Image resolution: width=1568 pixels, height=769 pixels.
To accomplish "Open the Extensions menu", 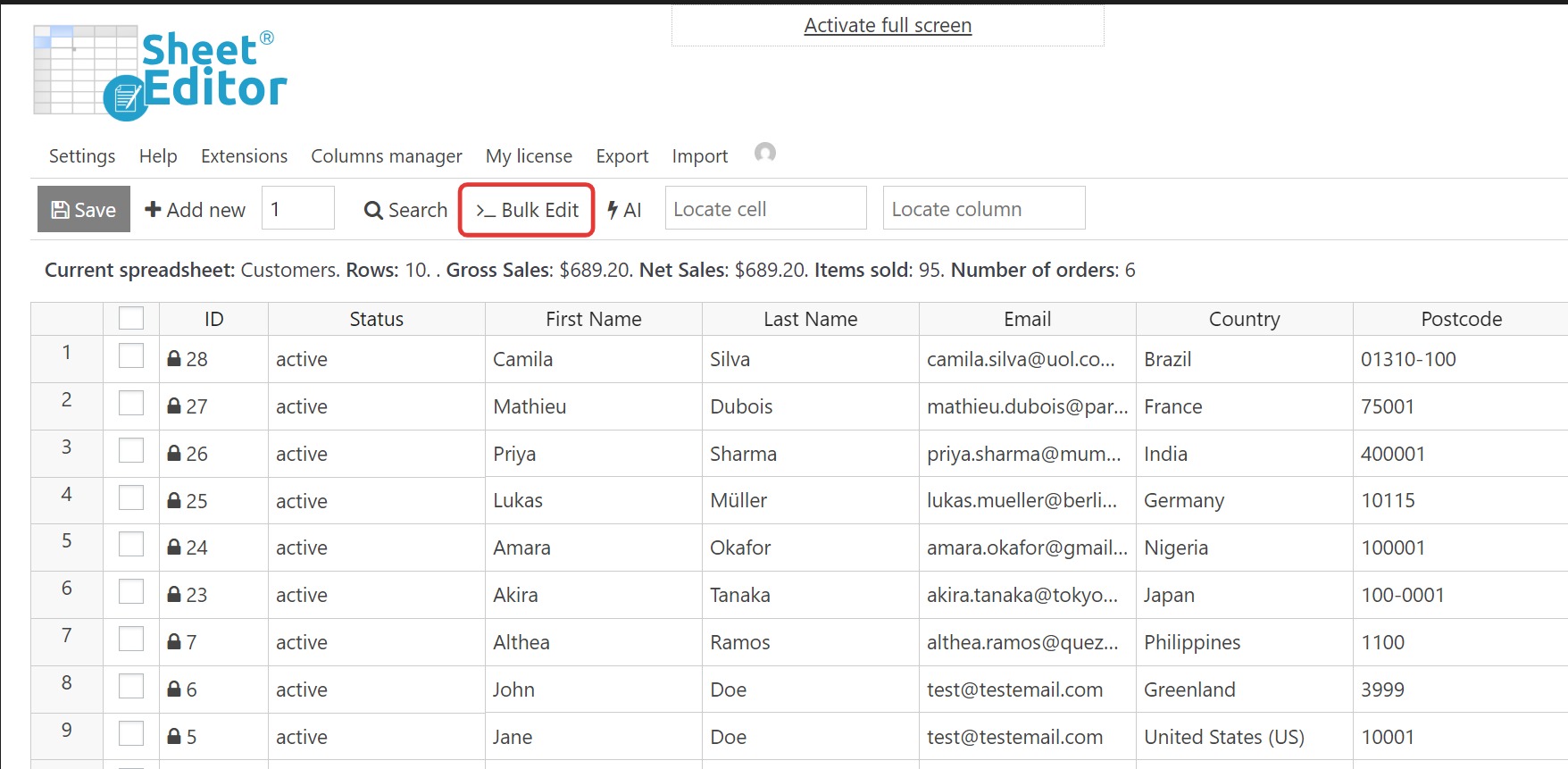I will pyautogui.click(x=244, y=156).
